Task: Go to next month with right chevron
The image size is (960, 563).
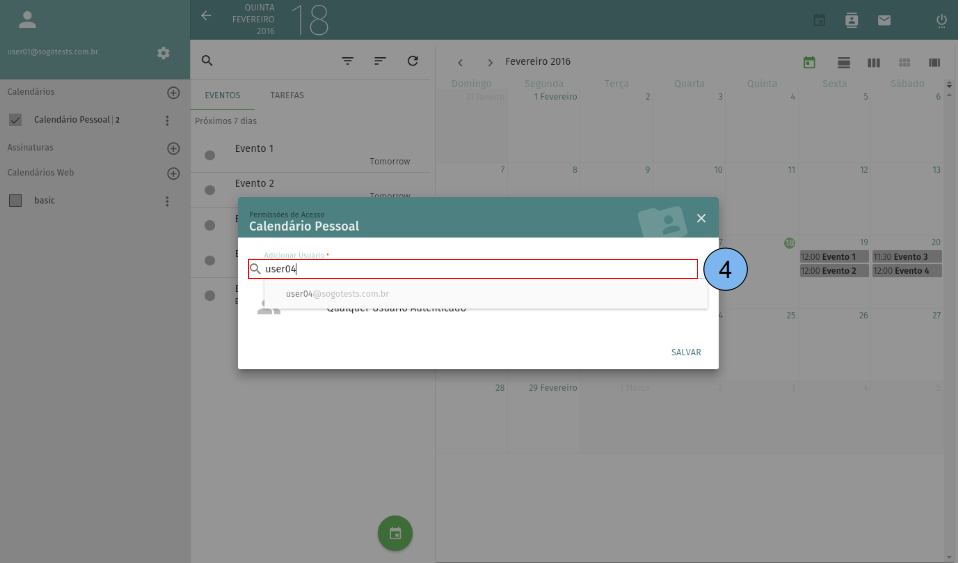Action: [490, 63]
